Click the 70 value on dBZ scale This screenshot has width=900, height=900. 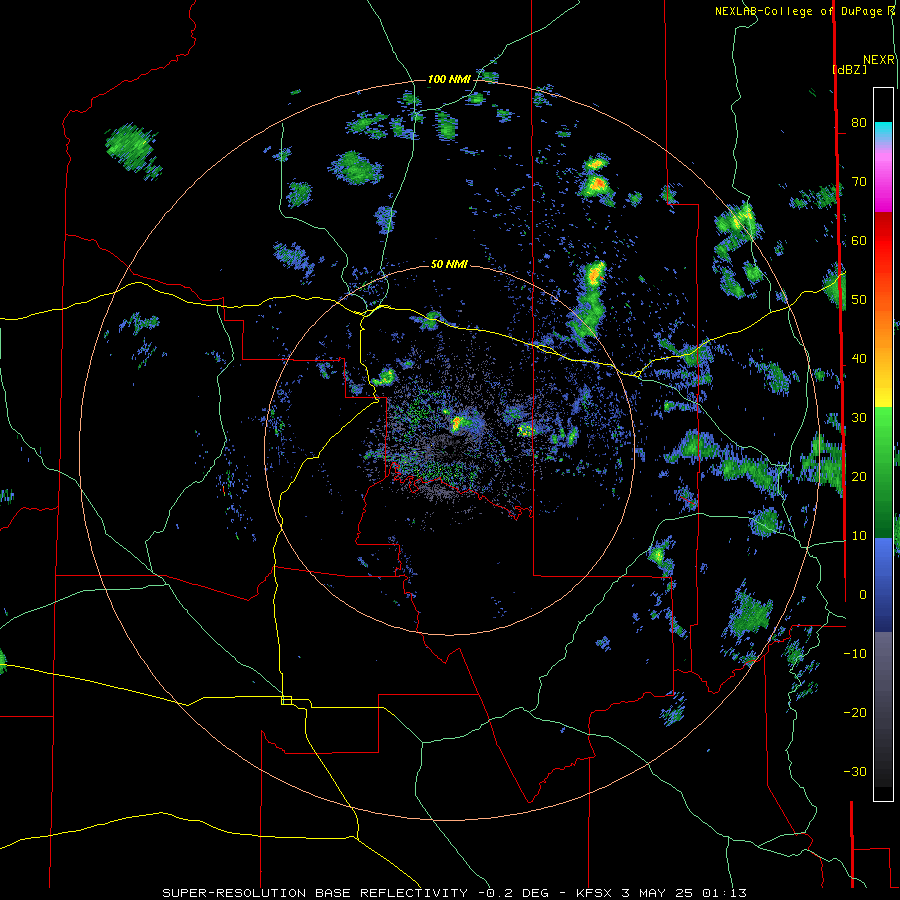(859, 181)
